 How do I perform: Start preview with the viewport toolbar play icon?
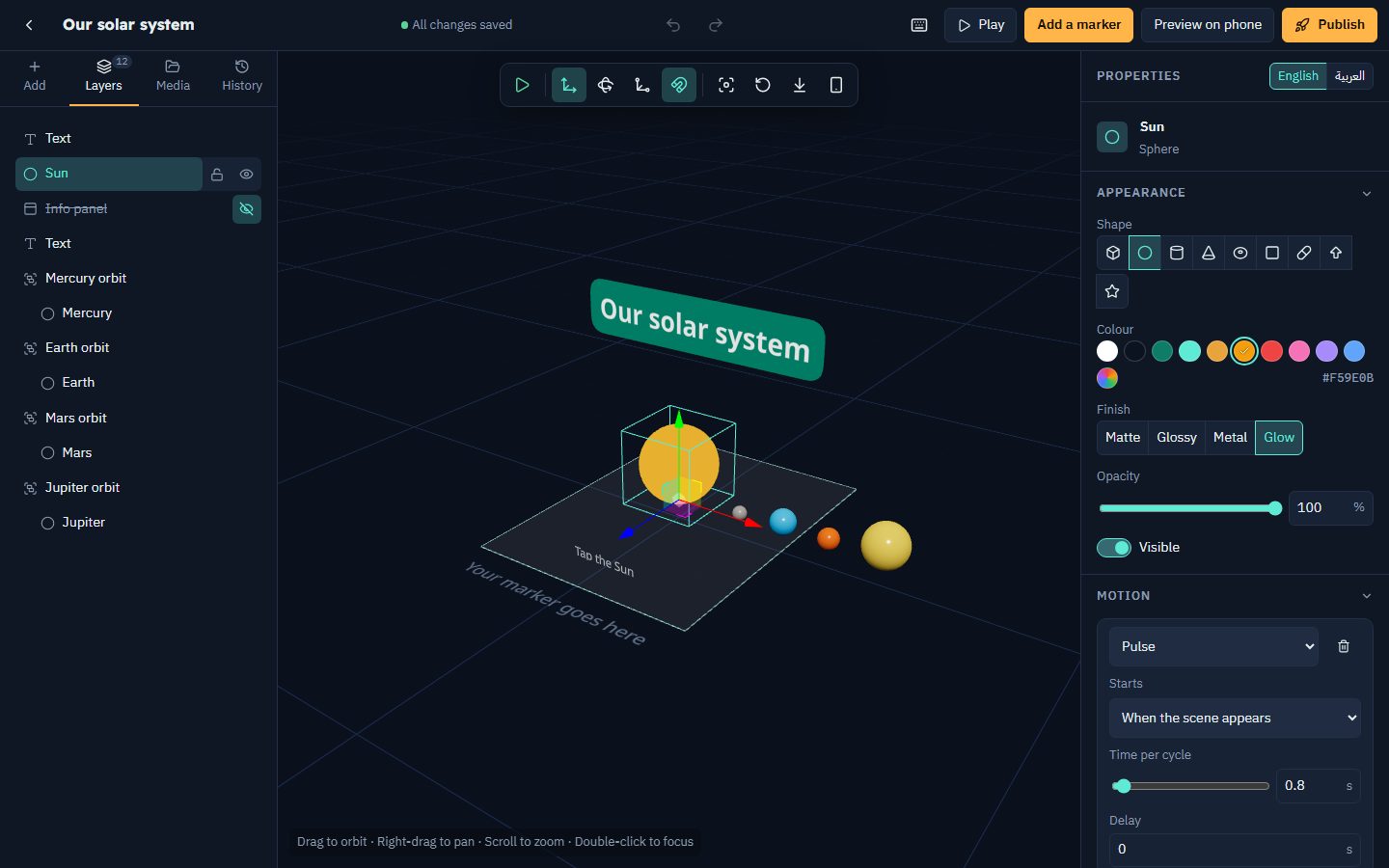click(523, 85)
